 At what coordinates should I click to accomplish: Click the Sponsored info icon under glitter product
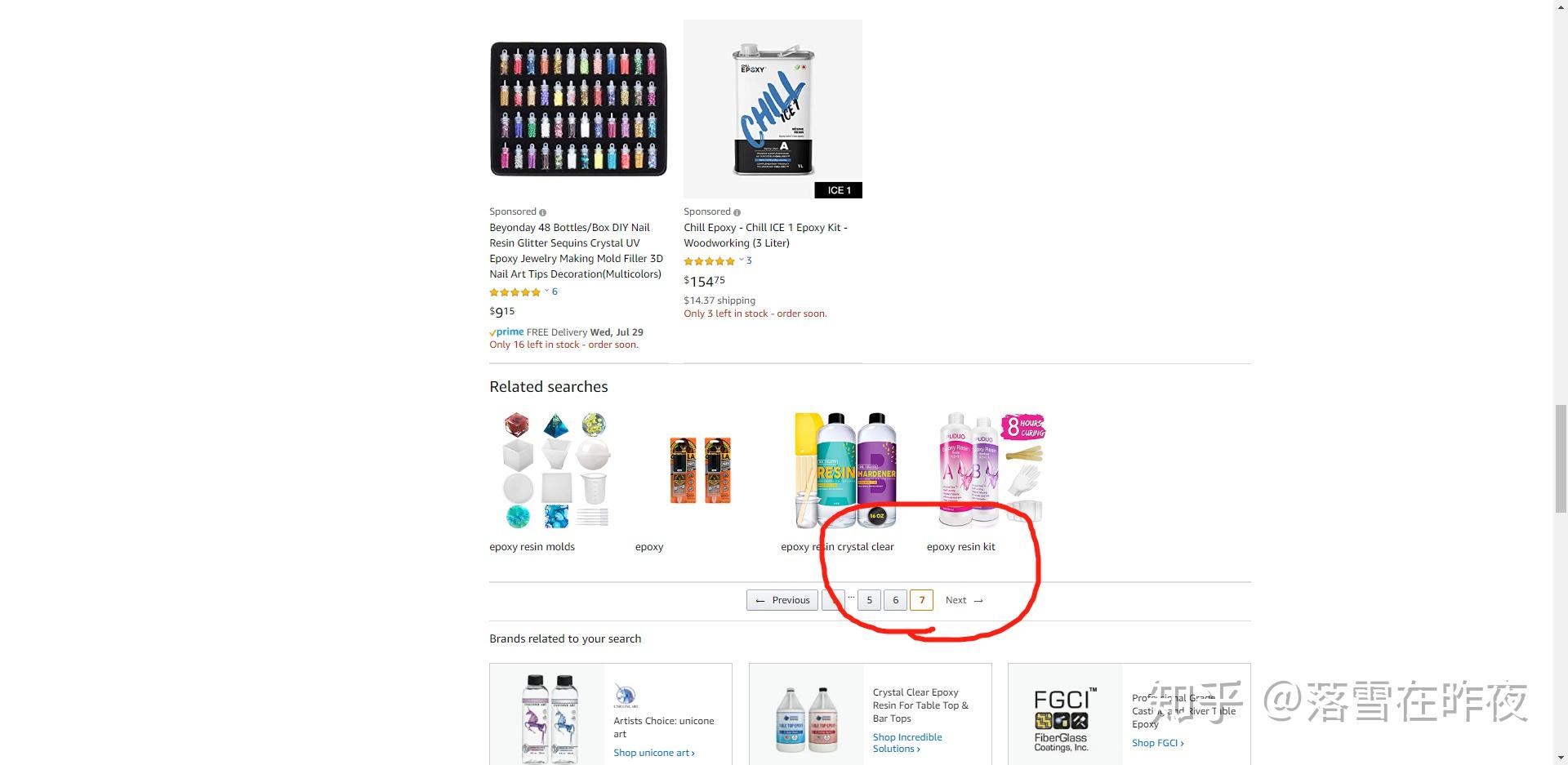[x=543, y=212]
